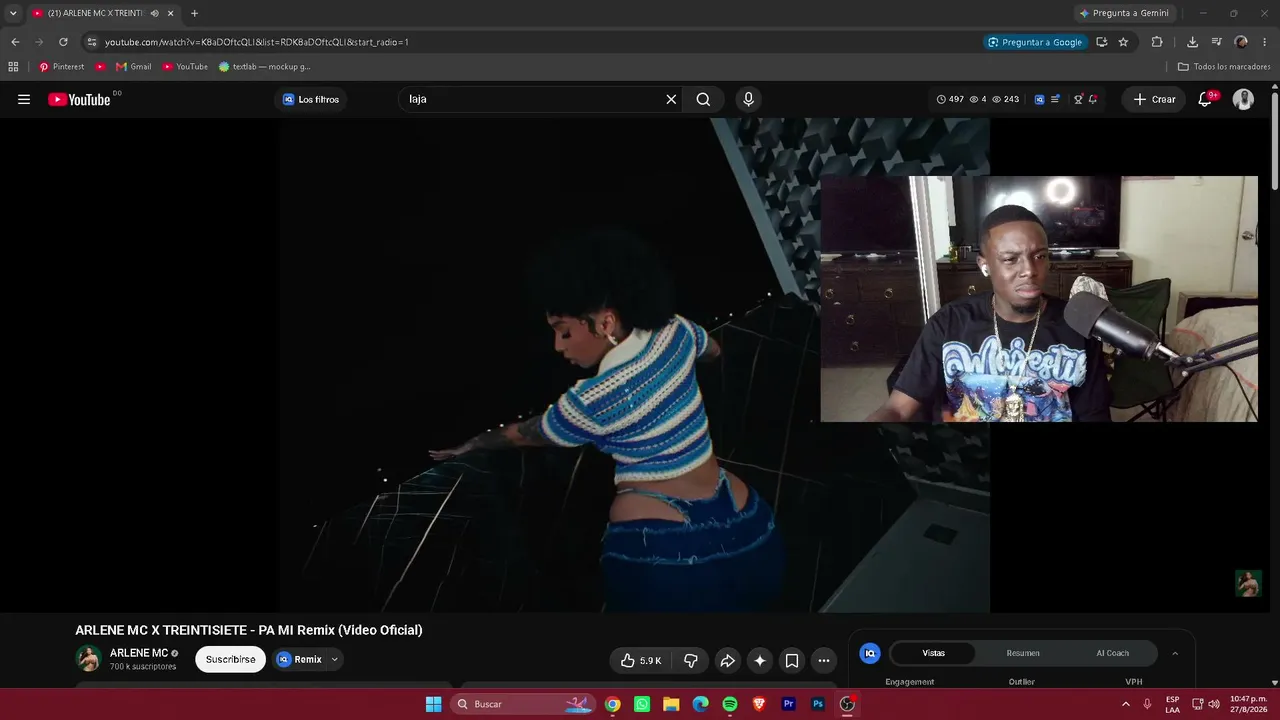Clear the YouTube search query
The width and height of the screenshot is (1280, 720).
click(671, 99)
